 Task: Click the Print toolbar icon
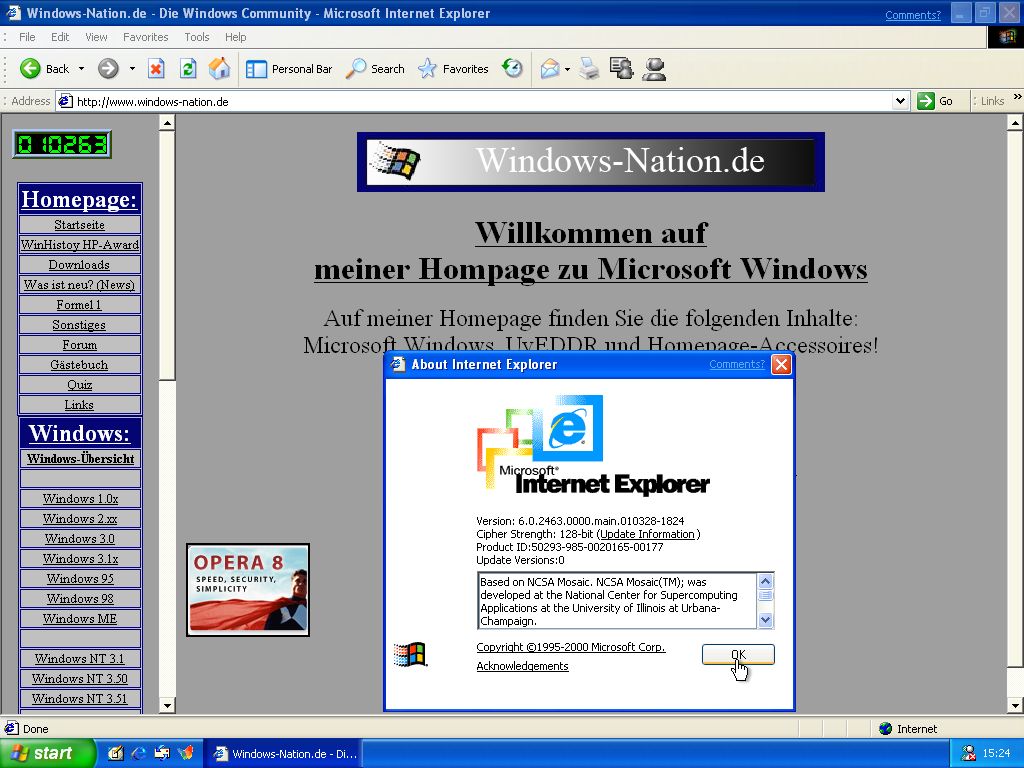pos(590,69)
